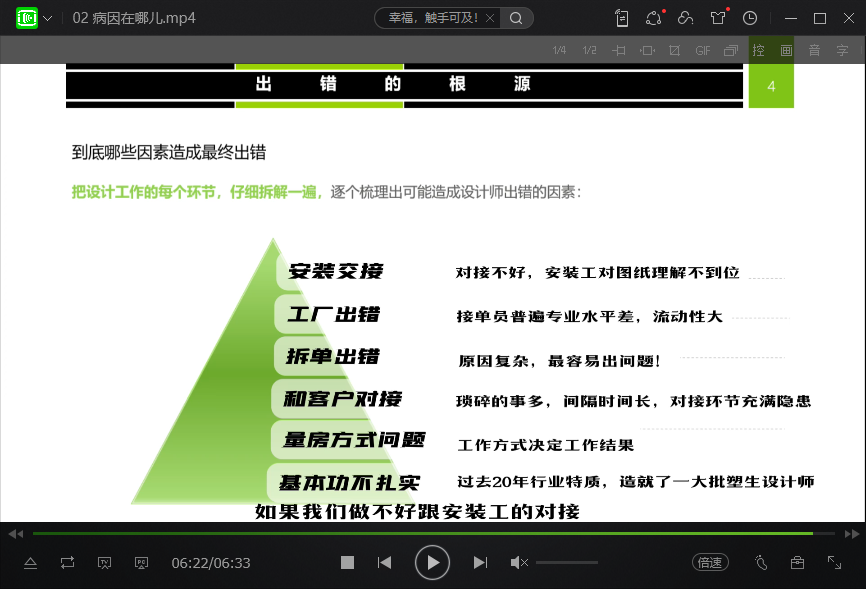Image resolution: width=866 pixels, height=589 pixels.
Task: Open the 控 control tab
Action: tap(758, 50)
